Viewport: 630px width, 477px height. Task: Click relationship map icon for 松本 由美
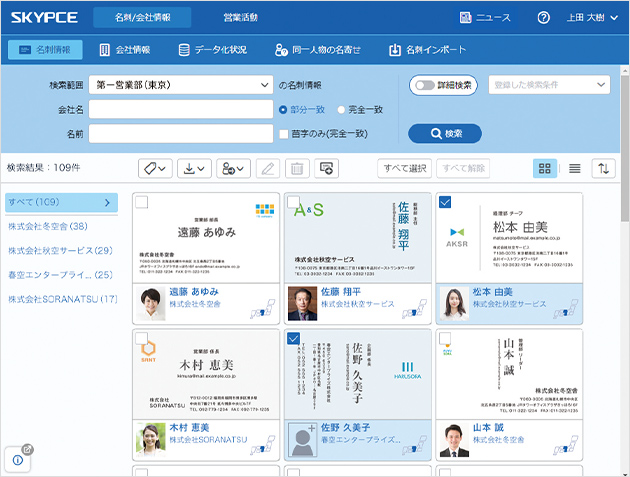[x=566, y=309]
